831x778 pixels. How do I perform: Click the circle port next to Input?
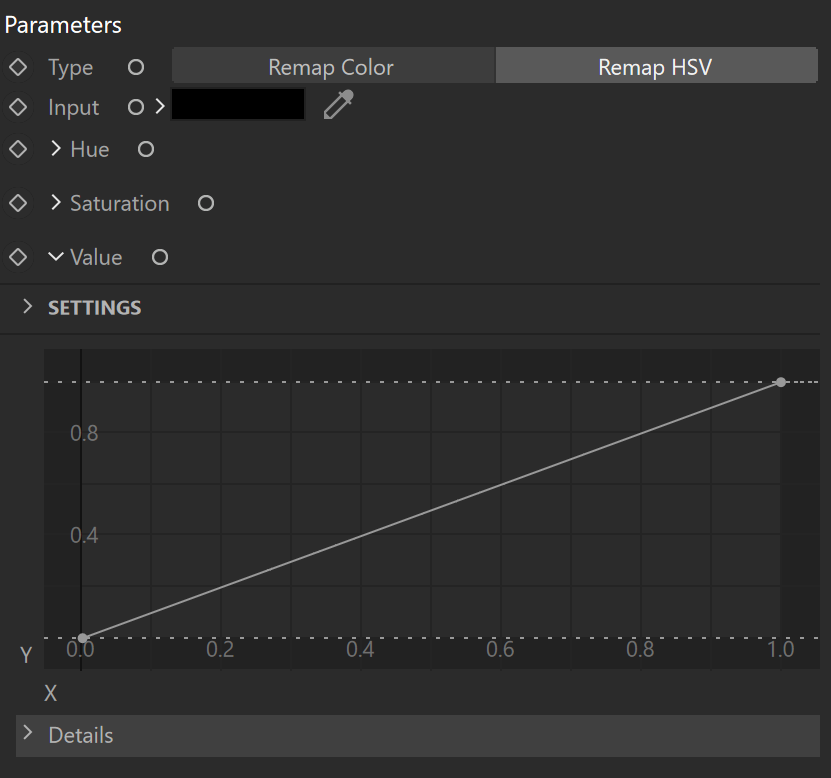[x=136, y=107]
